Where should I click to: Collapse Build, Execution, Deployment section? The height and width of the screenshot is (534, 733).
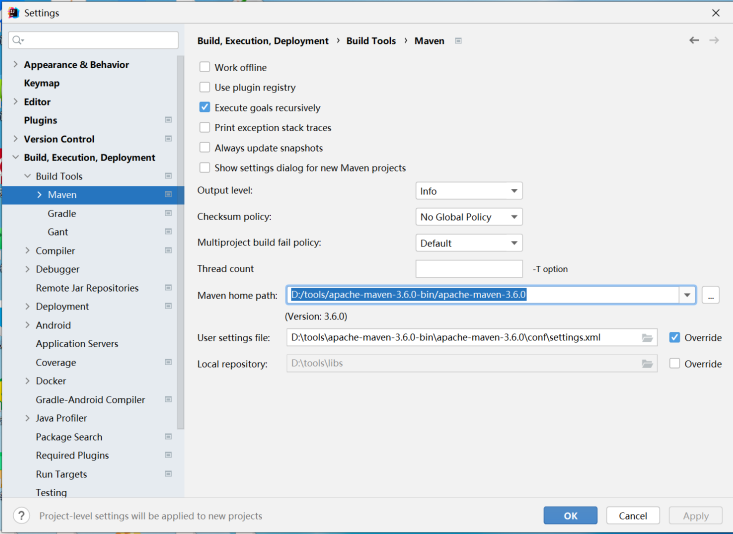click(x=15, y=157)
